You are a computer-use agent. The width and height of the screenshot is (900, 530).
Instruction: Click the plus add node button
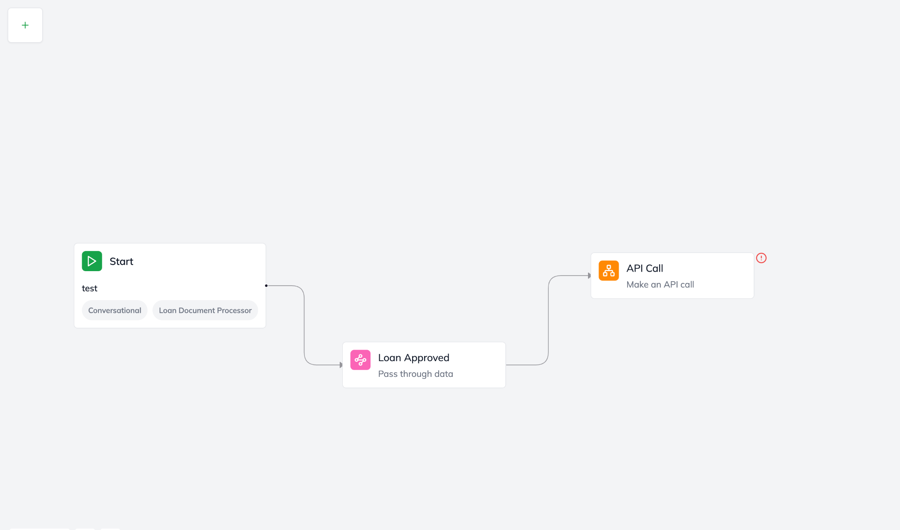coord(25,25)
